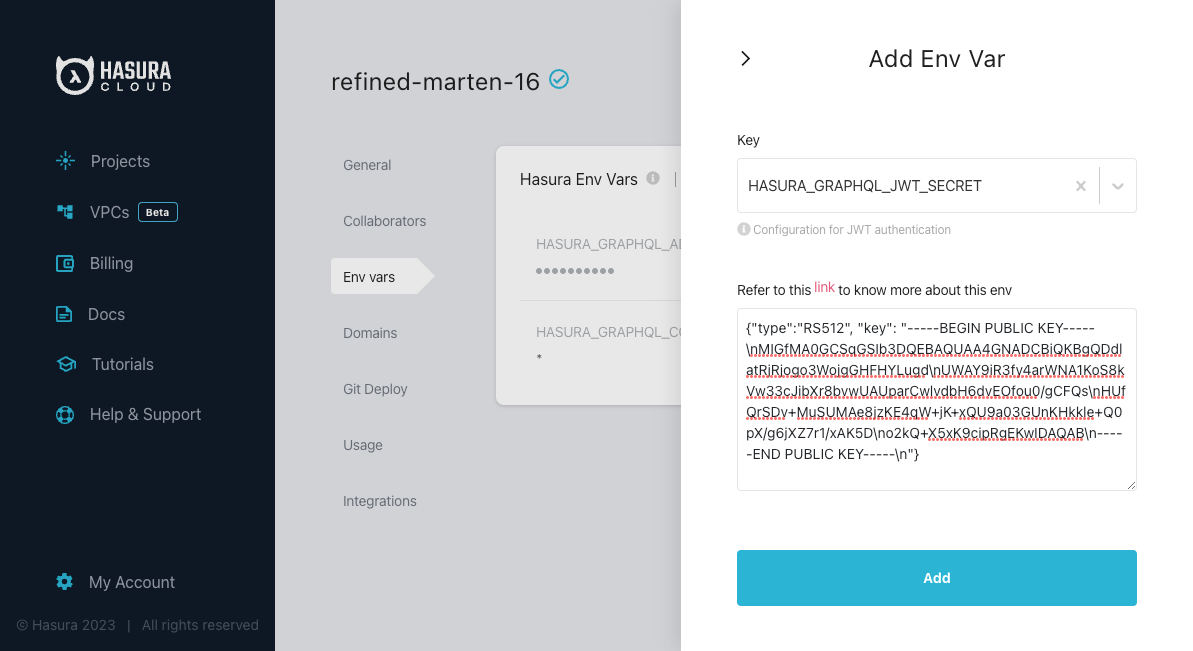Click the Add button to save

pos(936,577)
